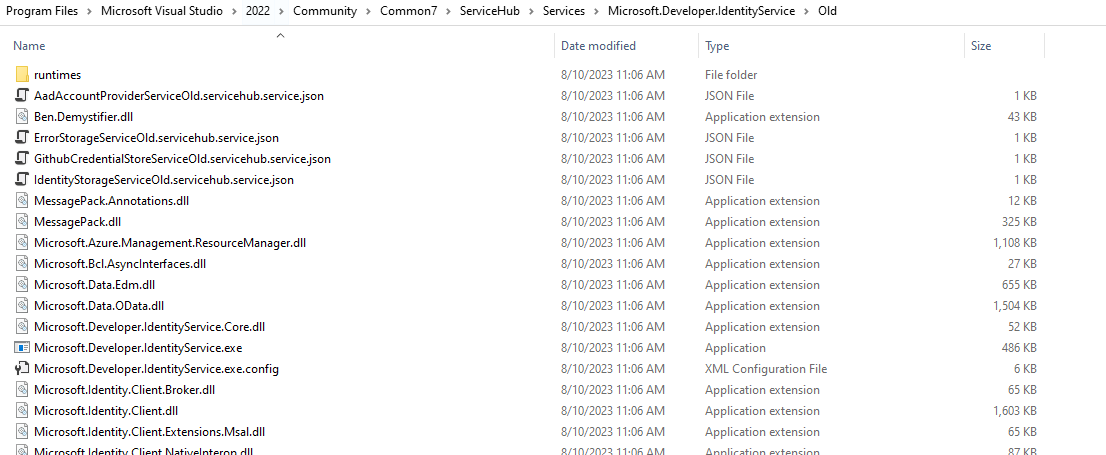Click the Microsoft.Identity.Client.Broker.dll icon

point(22,389)
